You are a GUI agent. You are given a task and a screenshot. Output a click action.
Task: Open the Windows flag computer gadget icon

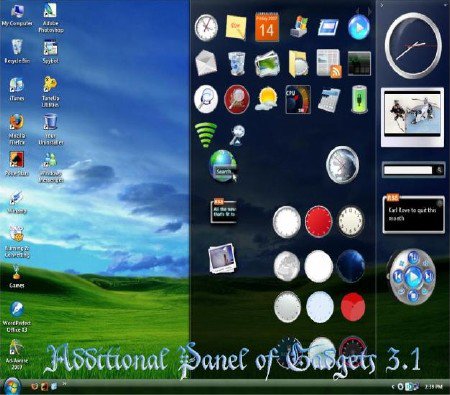click(x=299, y=26)
